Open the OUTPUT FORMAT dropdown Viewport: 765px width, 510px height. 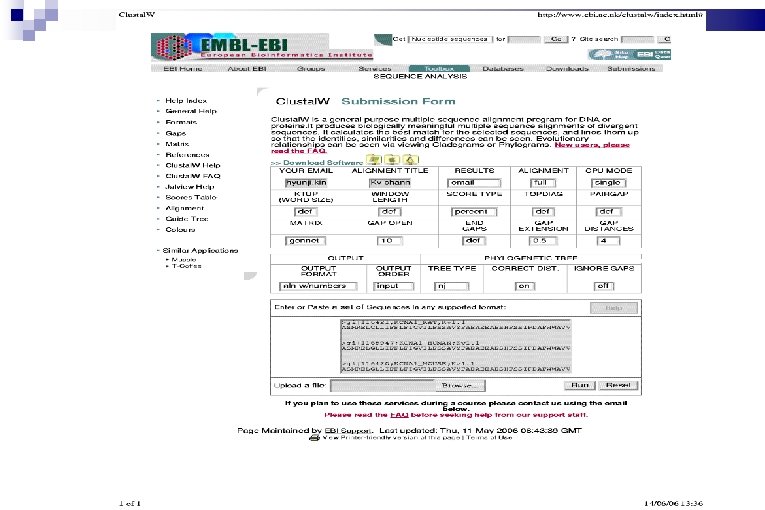click(x=318, y=286)
